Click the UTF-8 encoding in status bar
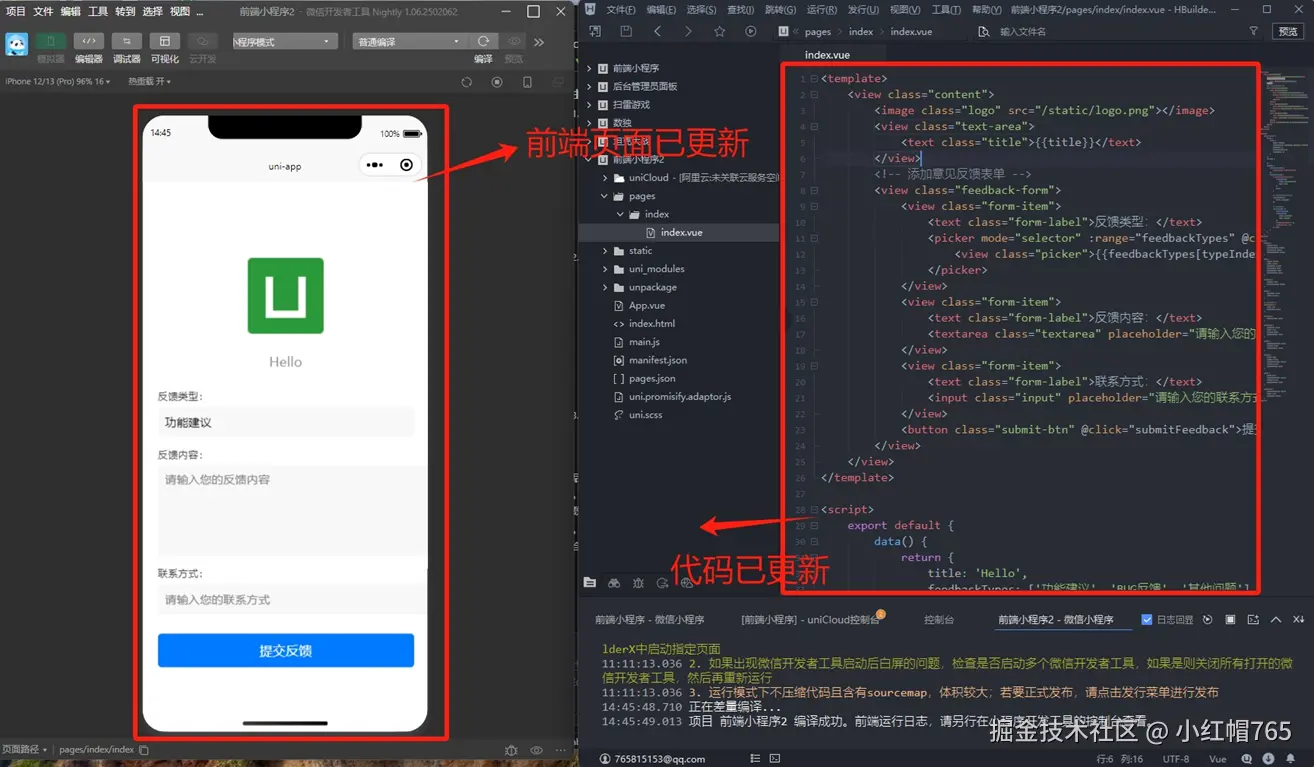This screenshot has height=767, width=1314. point(1175,759)
